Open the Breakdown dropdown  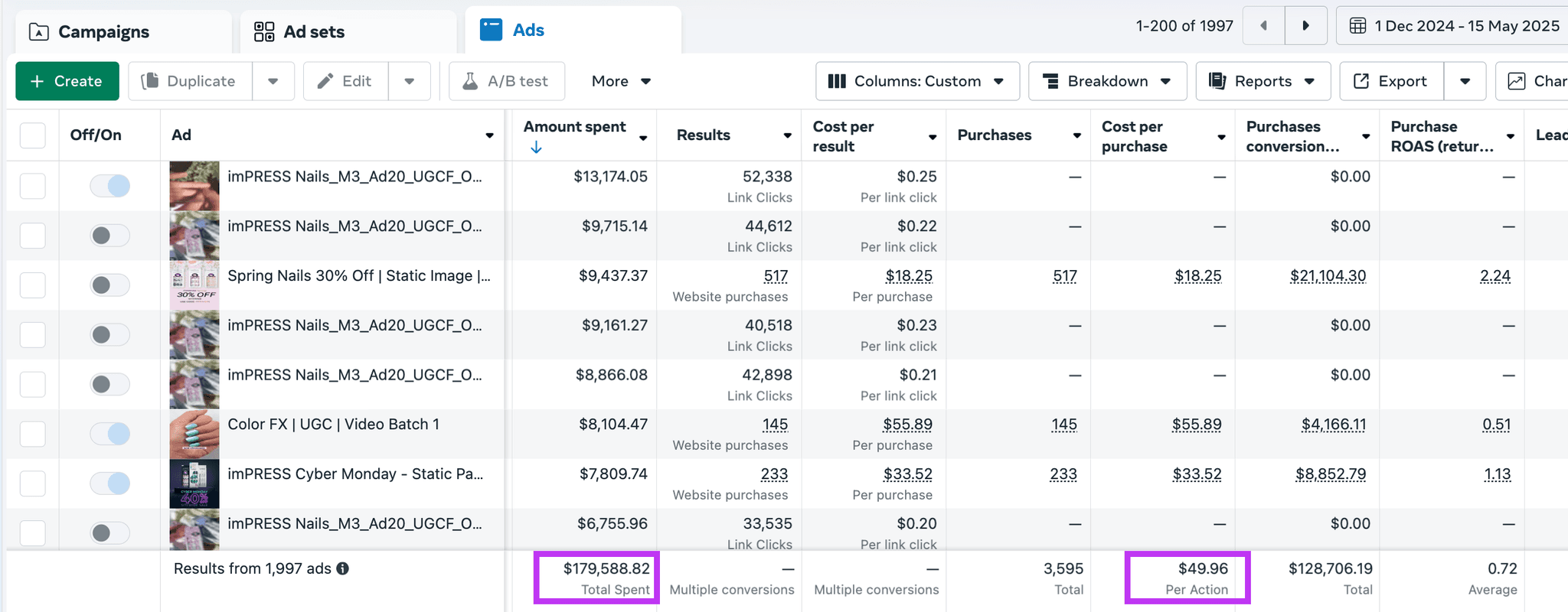[1107, 81]
